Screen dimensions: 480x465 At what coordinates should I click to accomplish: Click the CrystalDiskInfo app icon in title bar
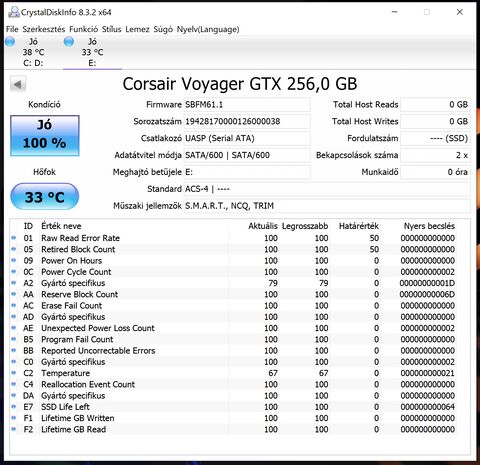[14, 12]
